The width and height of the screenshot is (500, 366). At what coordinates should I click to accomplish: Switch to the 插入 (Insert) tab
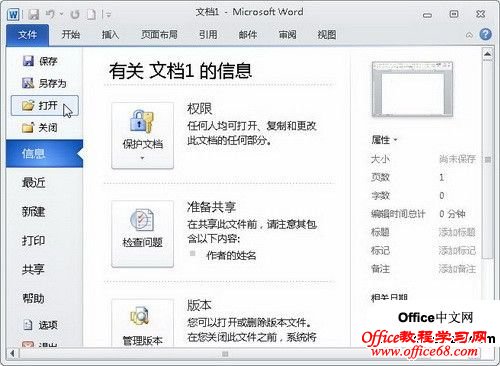point(110,34)
